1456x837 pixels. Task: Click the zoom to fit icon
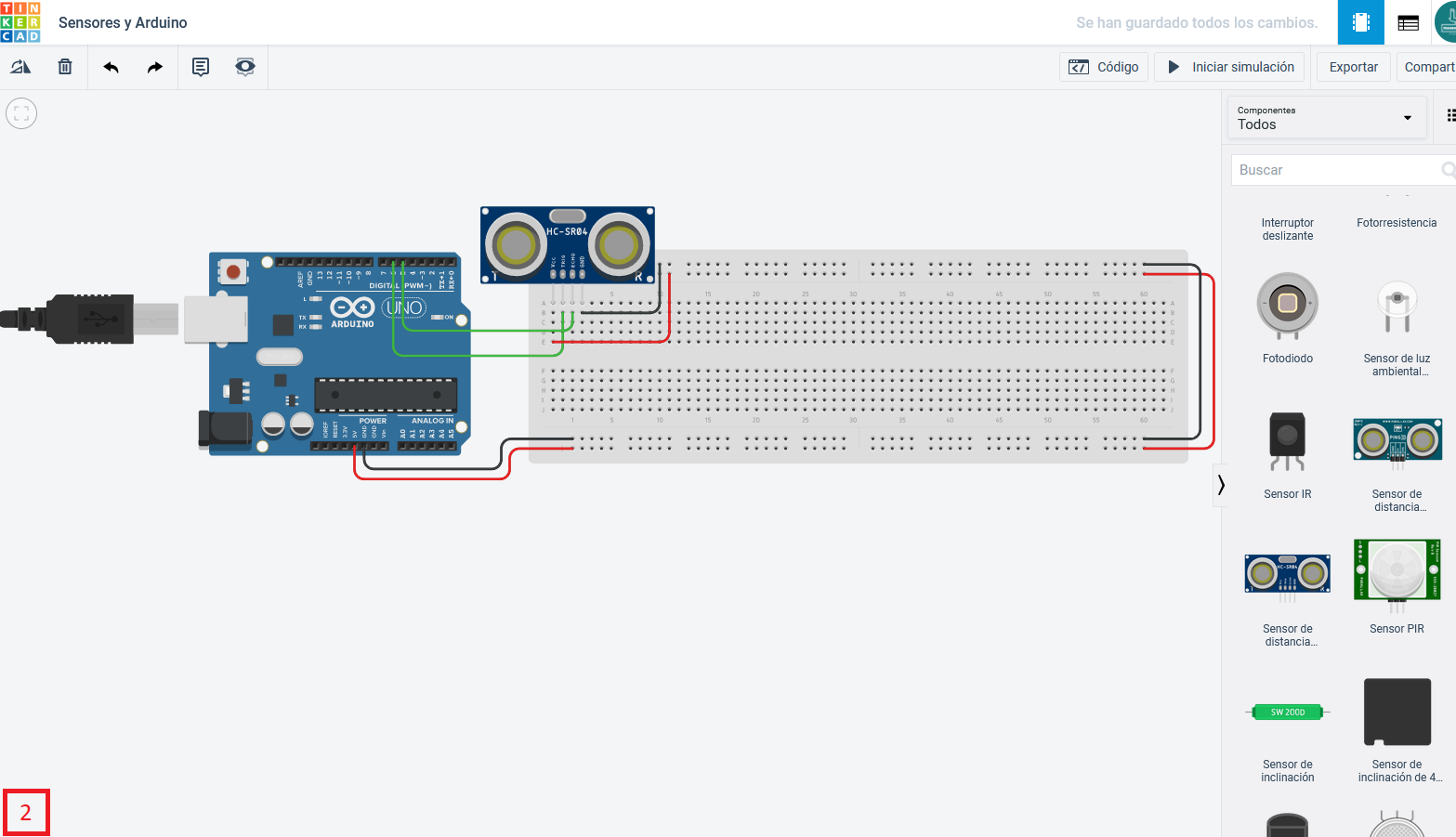20,112
